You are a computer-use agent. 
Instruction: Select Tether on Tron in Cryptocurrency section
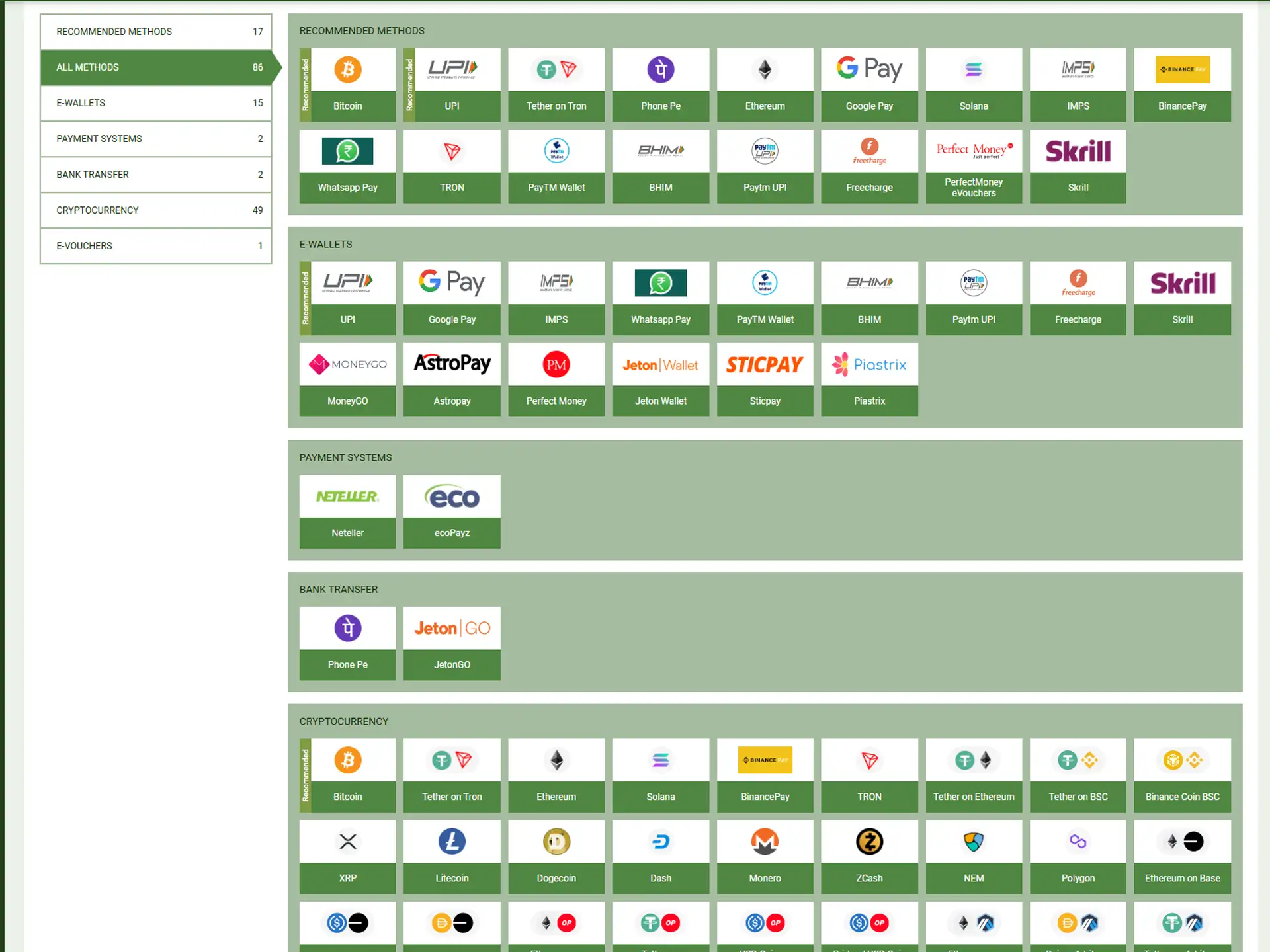point(452,775)
